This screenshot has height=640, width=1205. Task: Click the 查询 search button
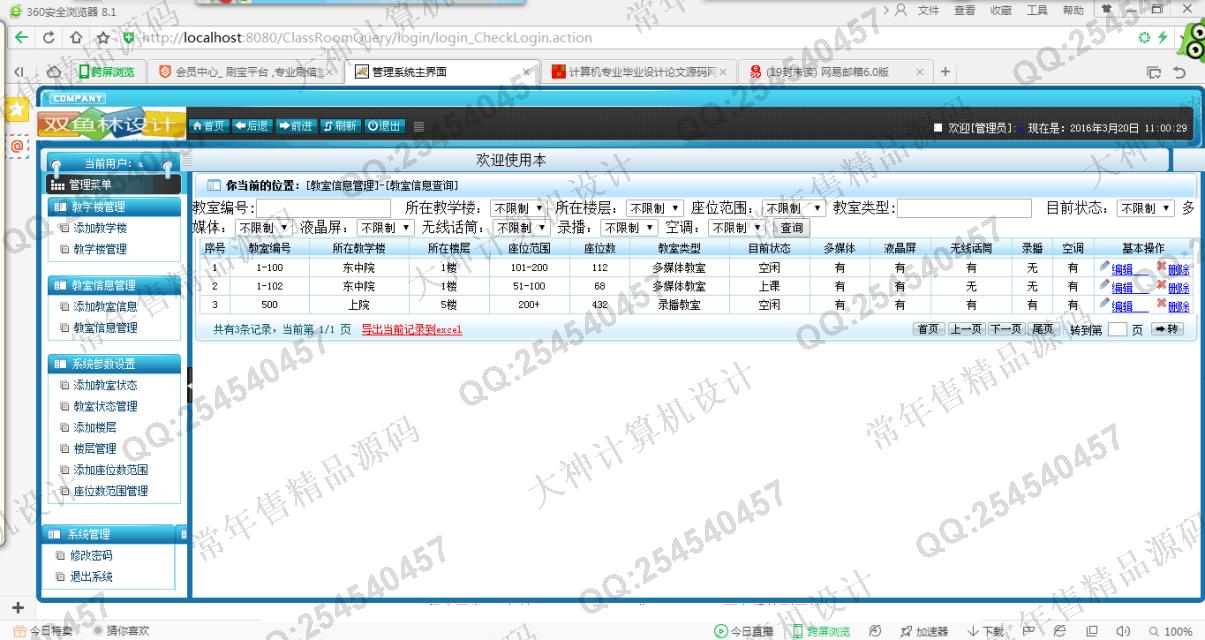click(x=792, y=228)
